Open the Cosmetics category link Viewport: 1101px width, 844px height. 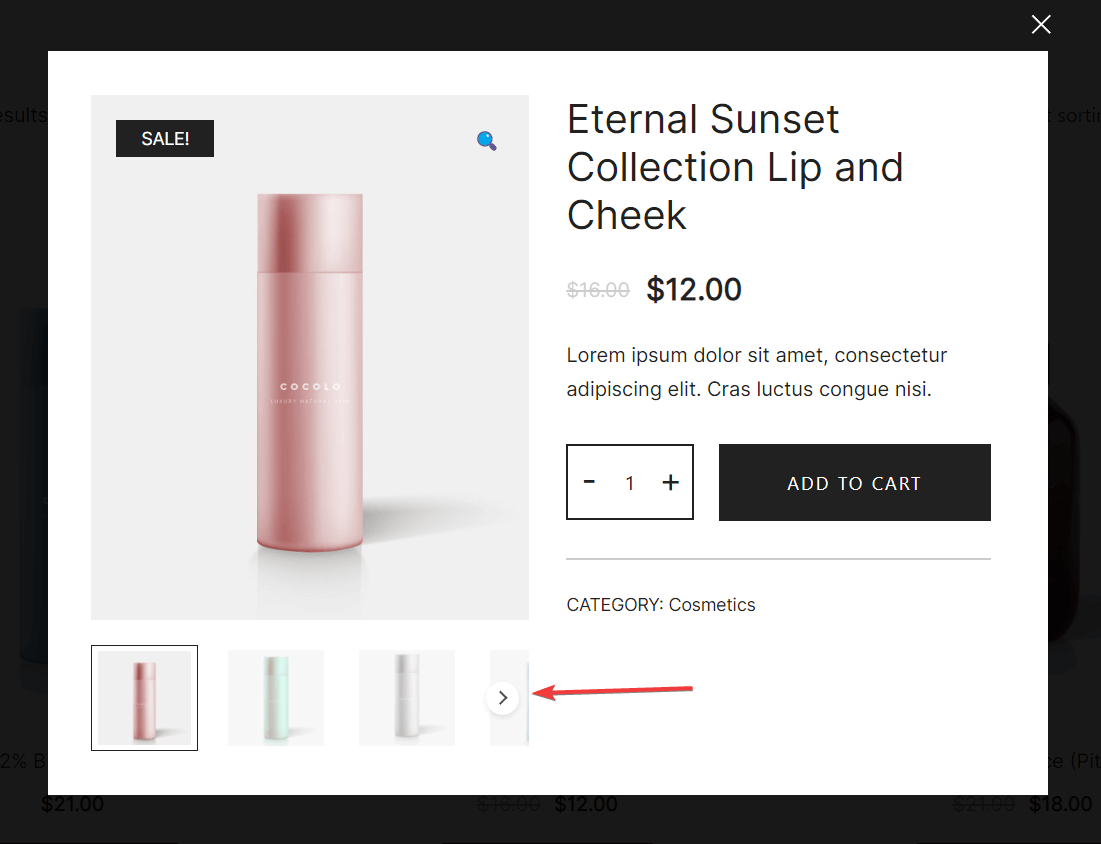point(712,605)
